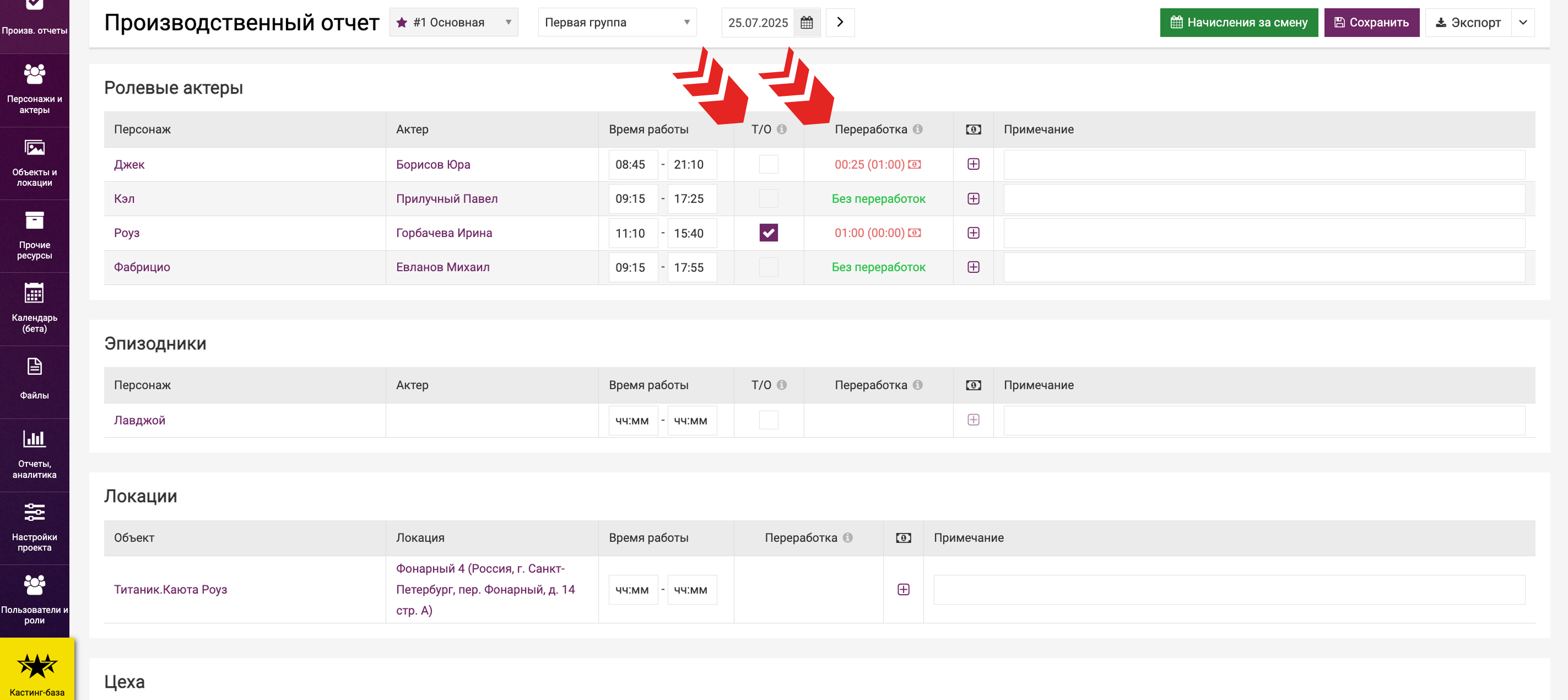
Task: Show Переработка info in Ролевые актеры
Action: point(918,129)
